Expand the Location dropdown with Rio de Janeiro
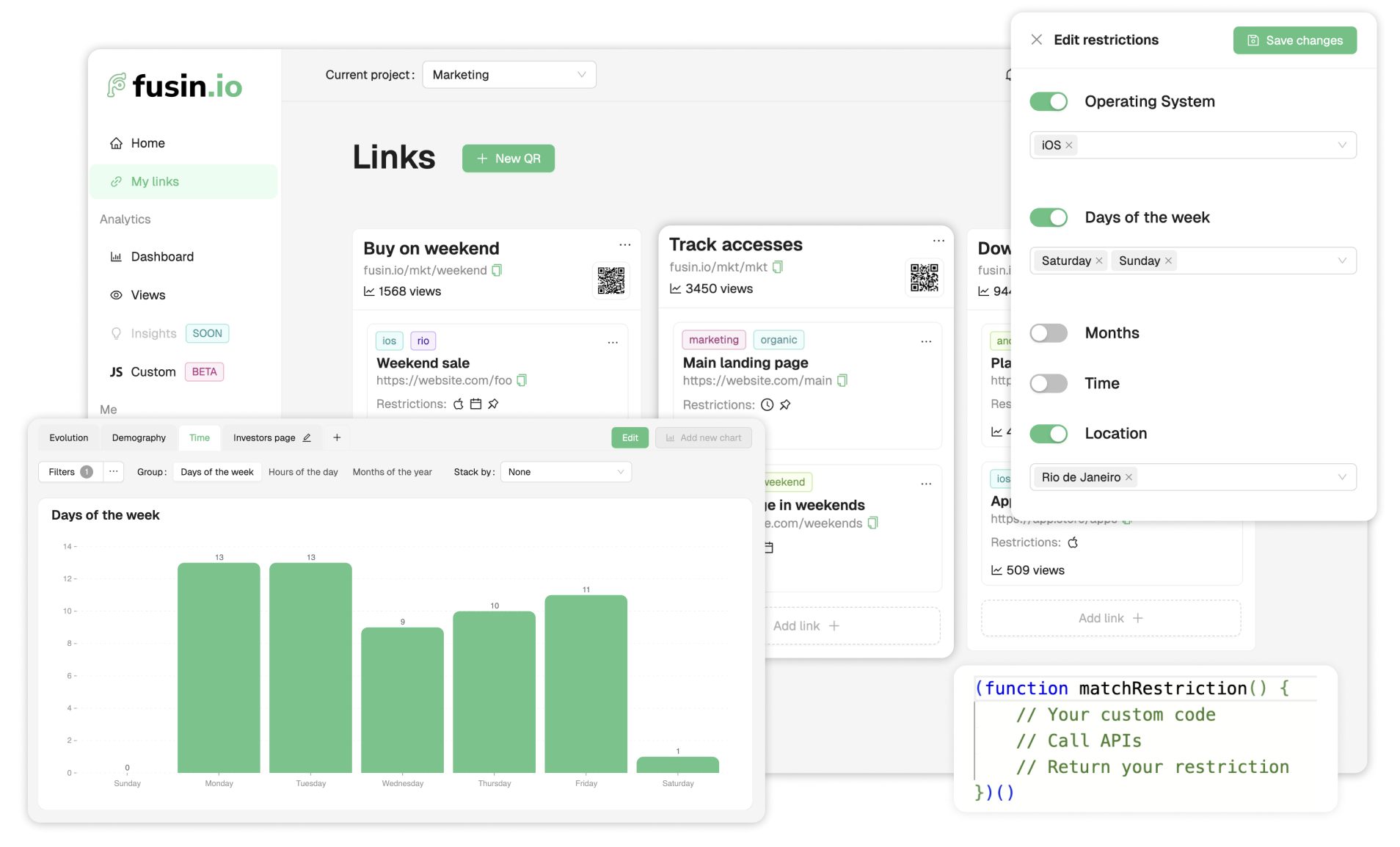Image resolution: width=1400 pixels, height=847 pixels. [x=1341, y=477]
